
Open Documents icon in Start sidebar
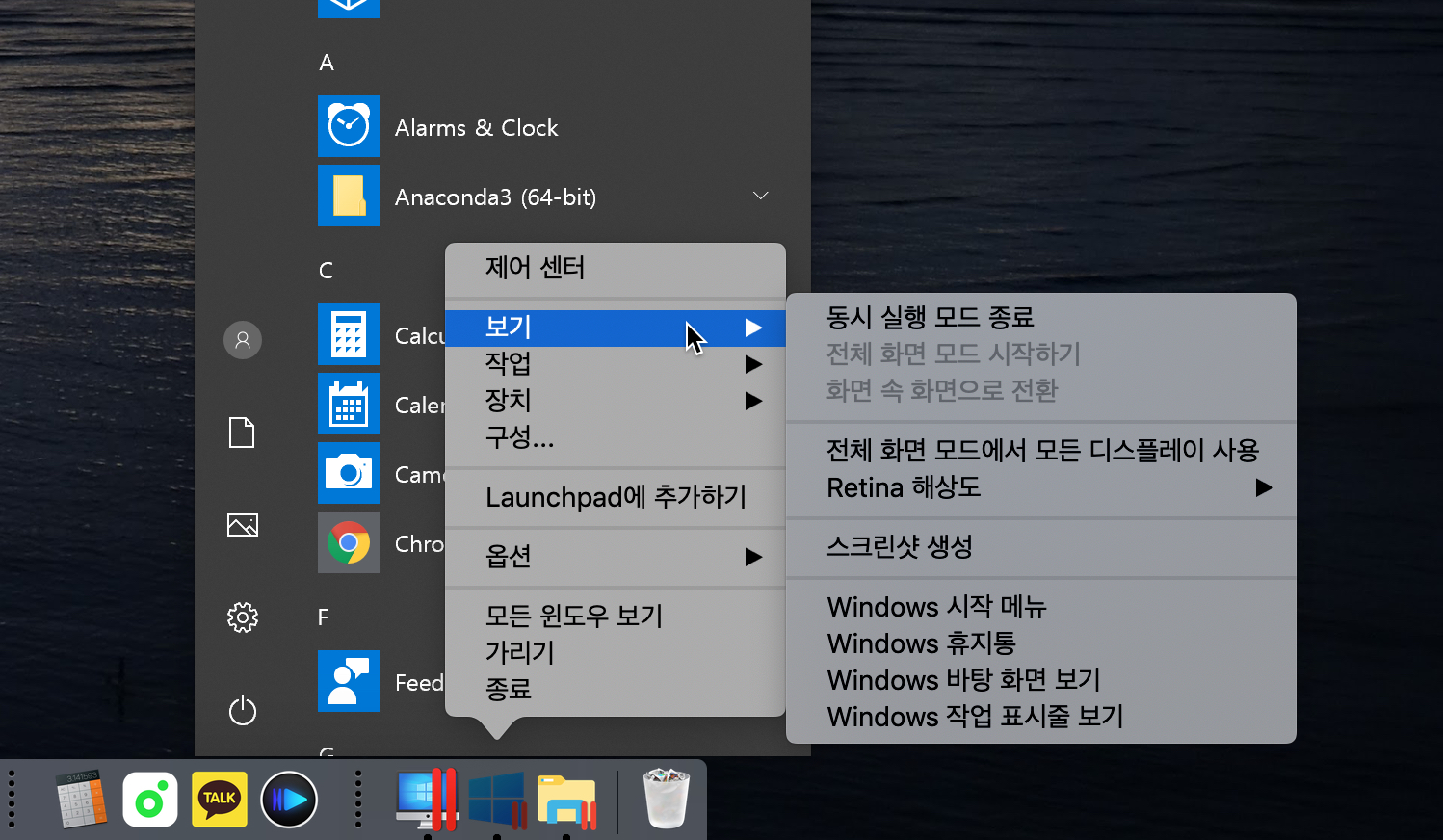pyautogui.click(x=243, y=433)
